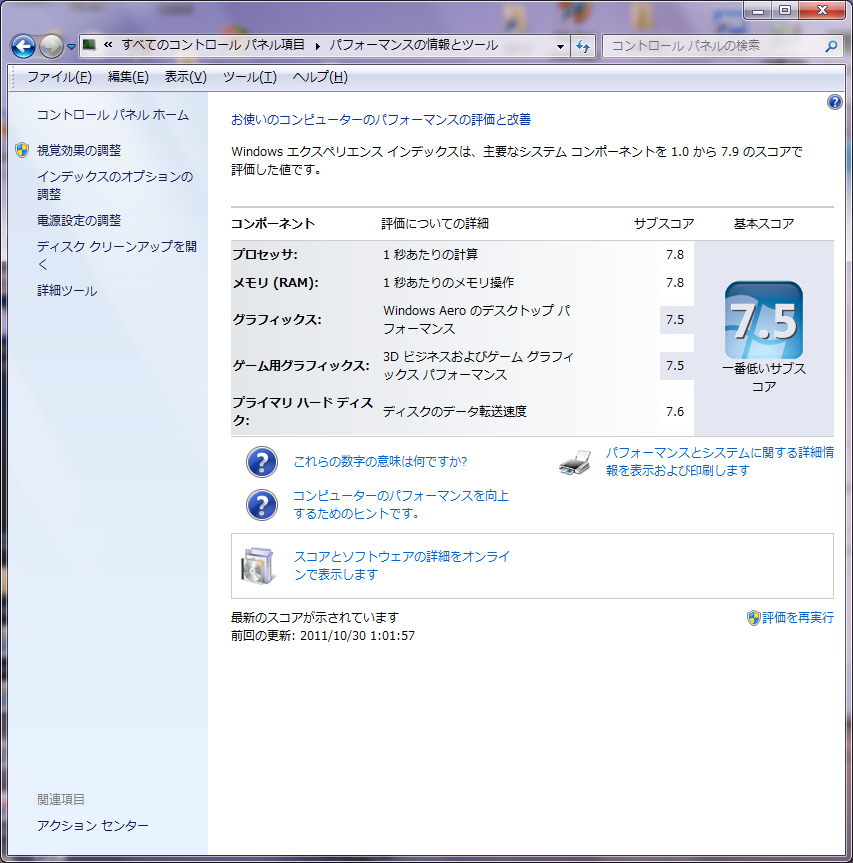Click the refresh button beside address bar
Screen dimensions: 853x863
click(584, 46)
